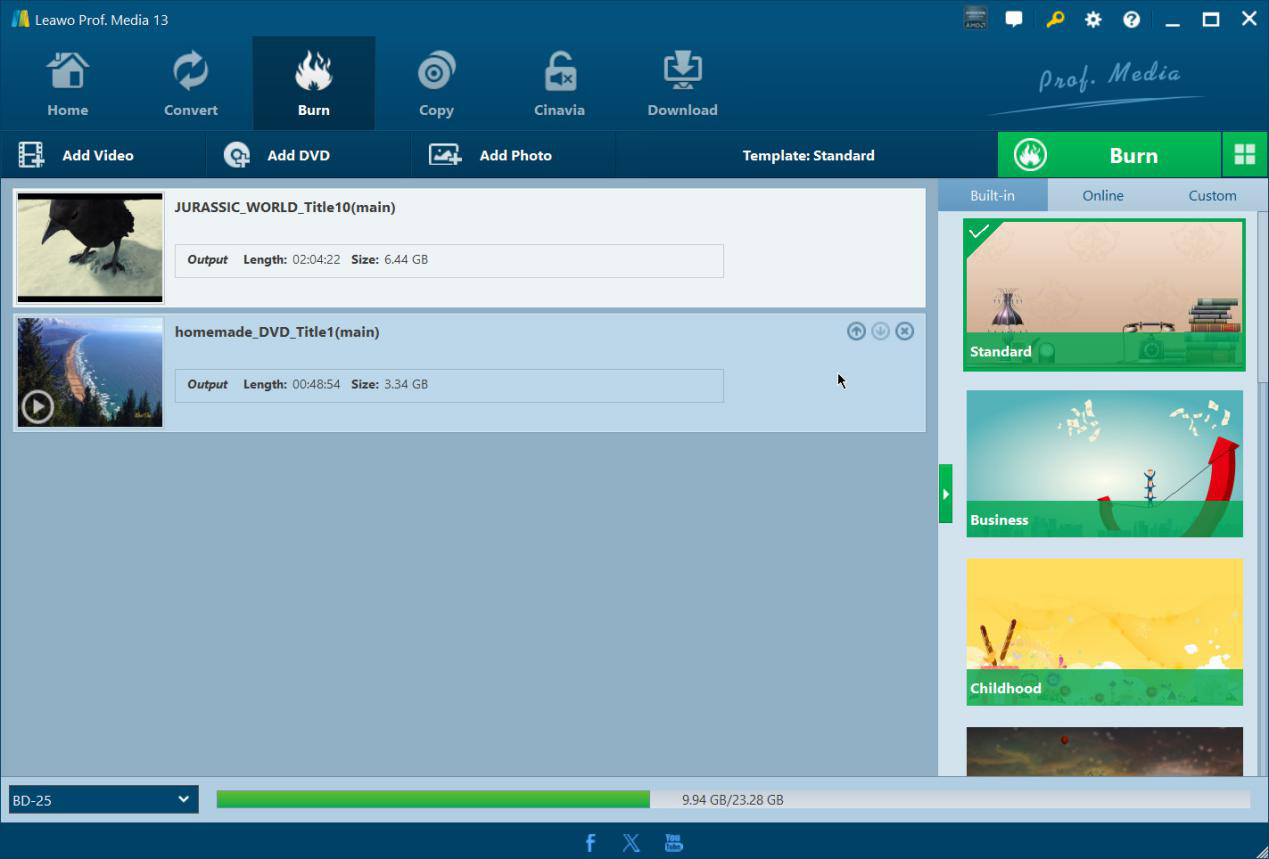Open the Facebook link

coord(590,842)
